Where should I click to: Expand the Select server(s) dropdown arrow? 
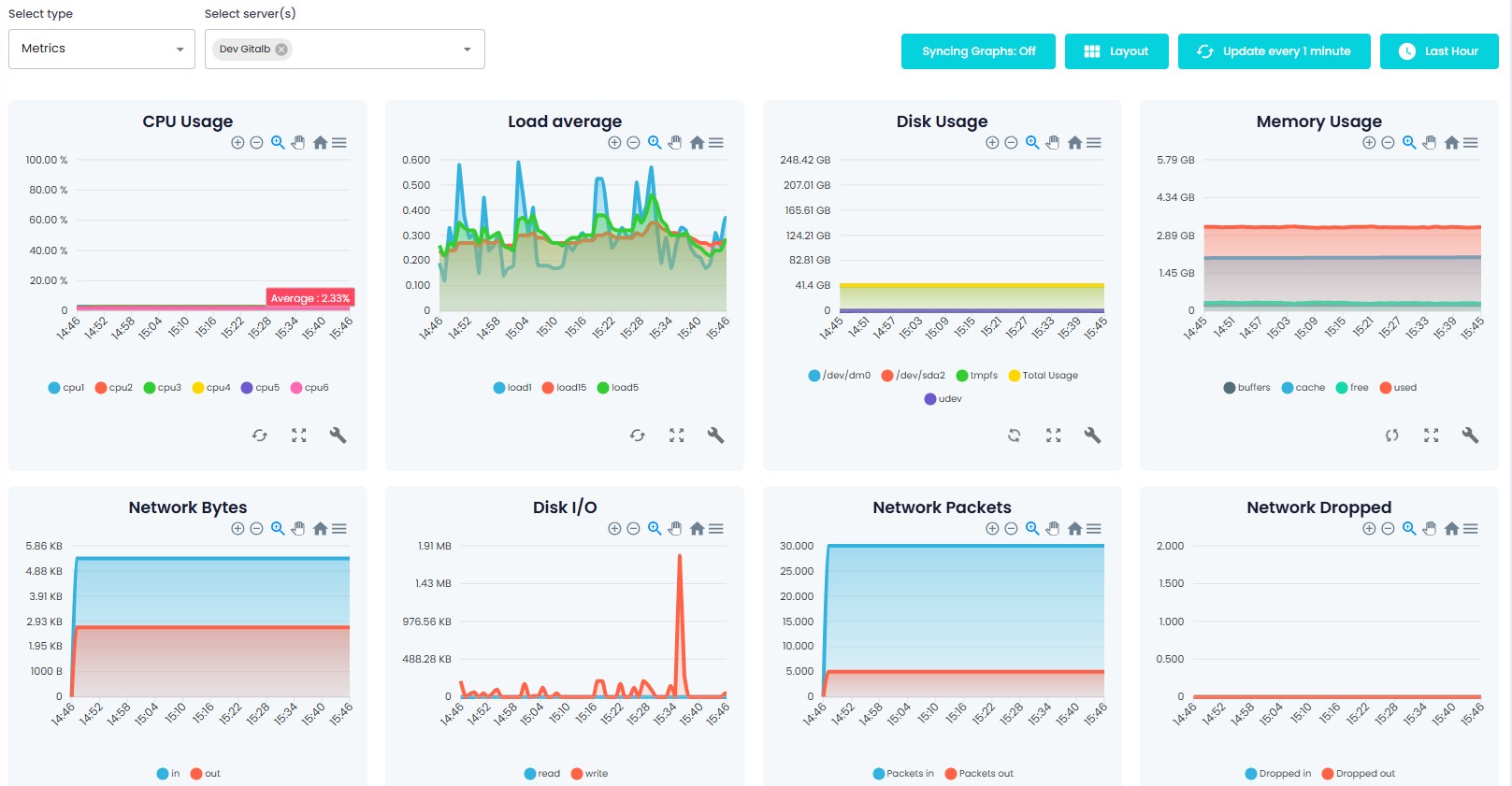(468, 50)
